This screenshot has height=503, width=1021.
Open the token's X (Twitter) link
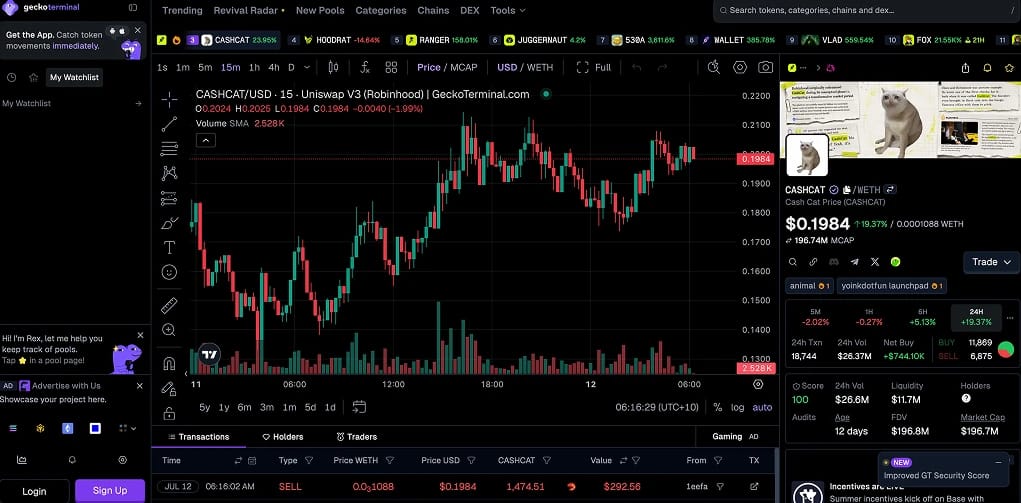[875, 262]
